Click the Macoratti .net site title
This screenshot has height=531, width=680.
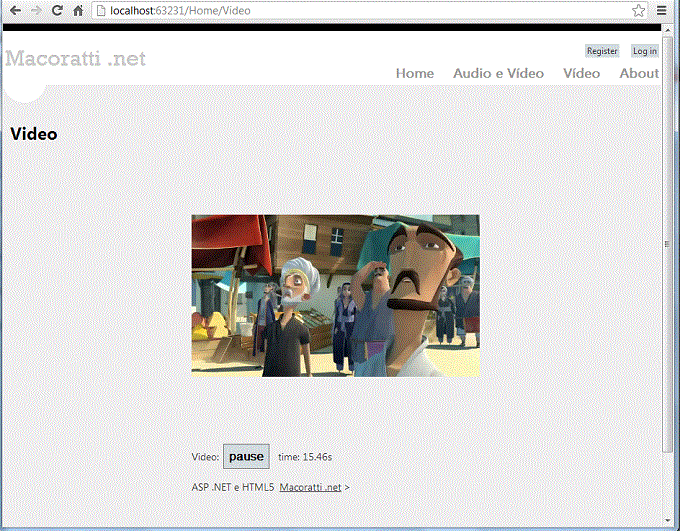click(x=75, y=58)
